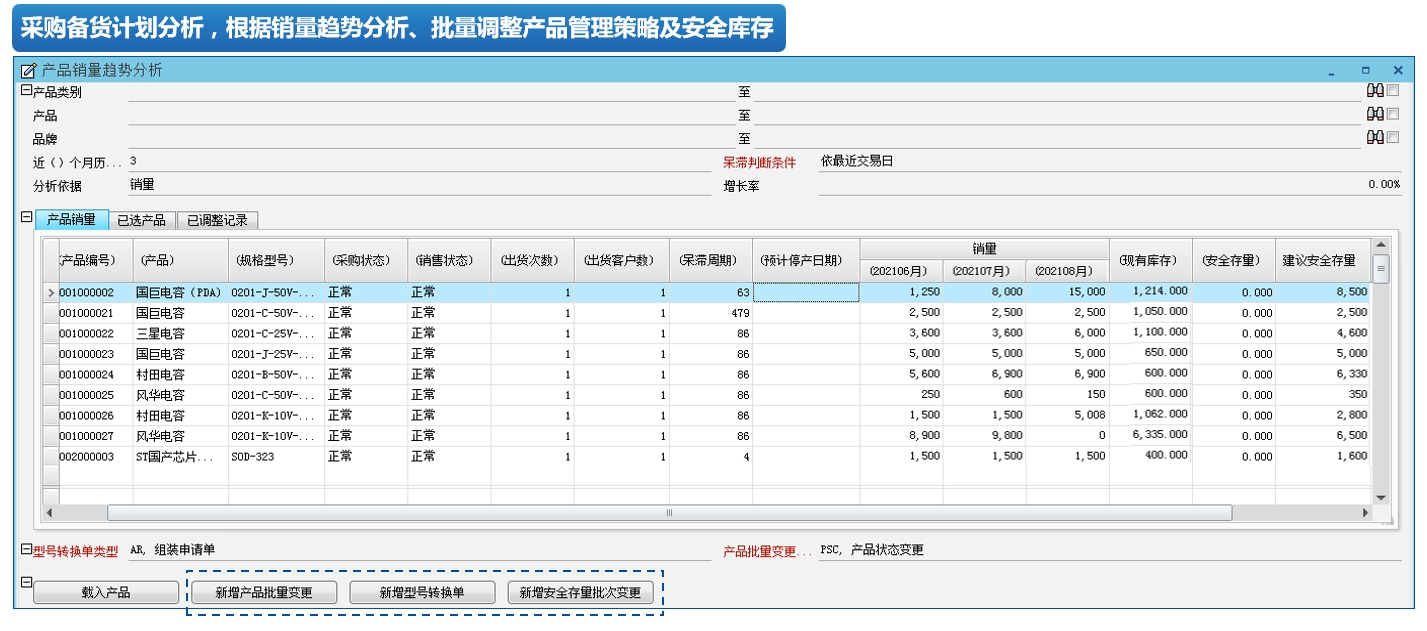Tick the checkbox on the 产品 row
The height and width of the screenshot is (631, 1427).
[x=1393, y=114]
